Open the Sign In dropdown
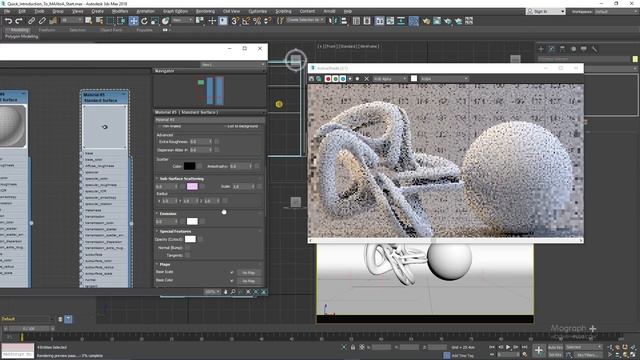 [x=546, y=11]
